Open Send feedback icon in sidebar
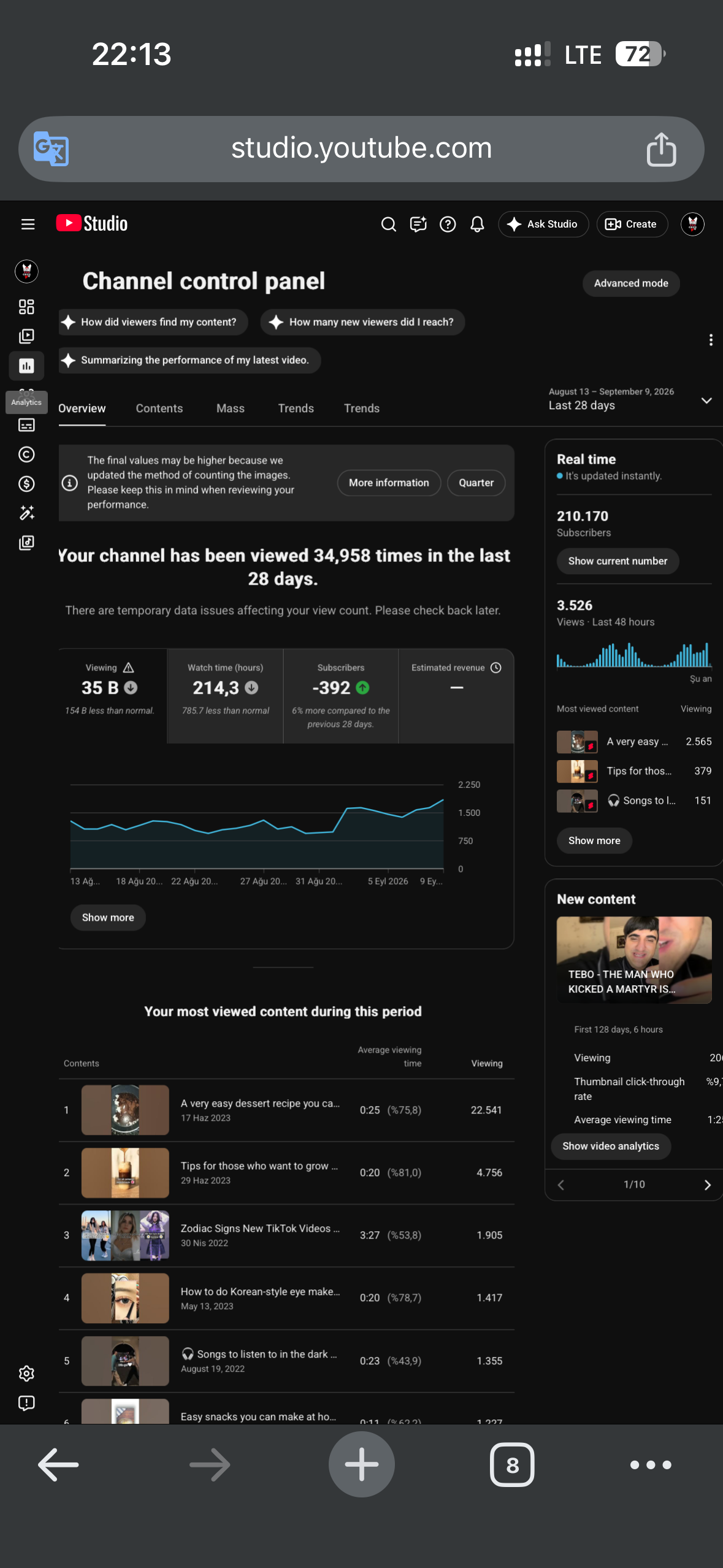 tap(26, 1402)
